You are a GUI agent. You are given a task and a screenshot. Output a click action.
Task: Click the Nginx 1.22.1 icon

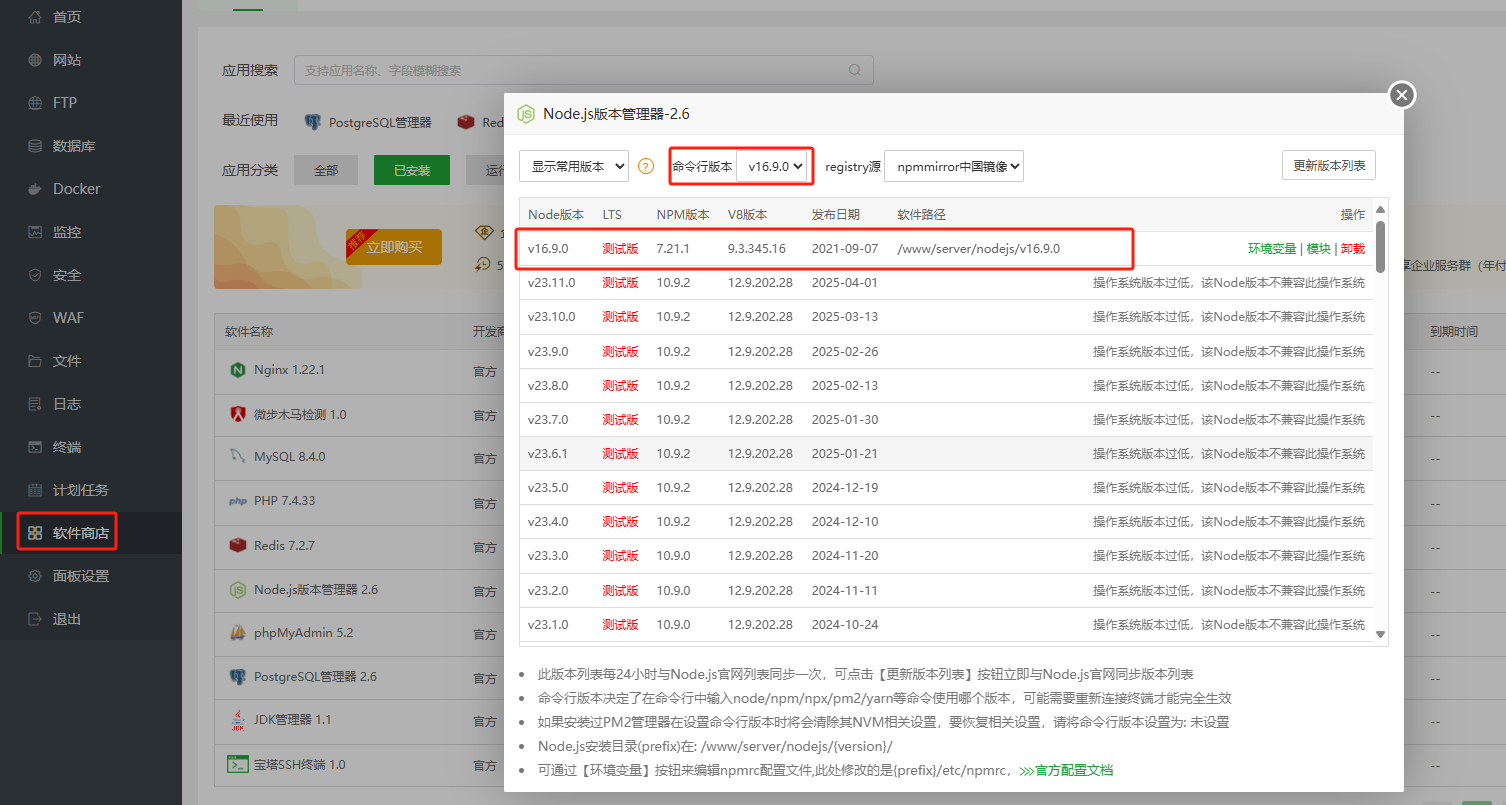[x=238, y=370]
